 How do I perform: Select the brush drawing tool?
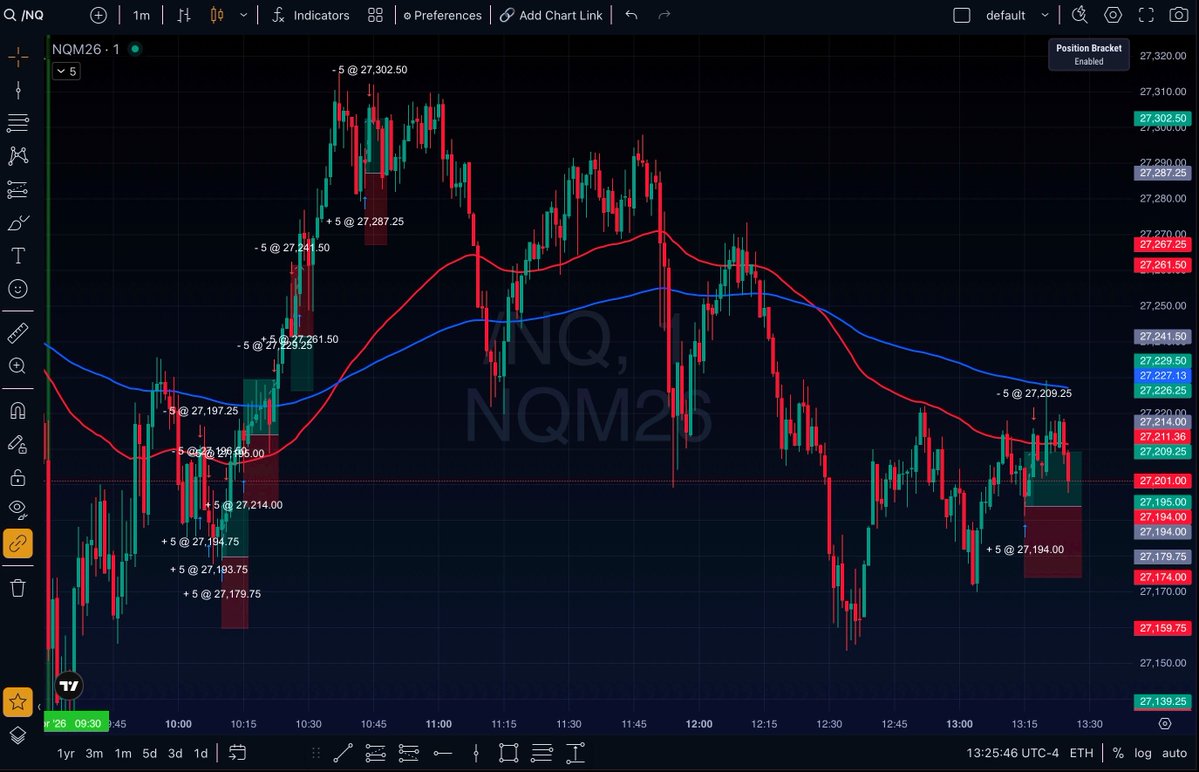[x=18, y=222]
